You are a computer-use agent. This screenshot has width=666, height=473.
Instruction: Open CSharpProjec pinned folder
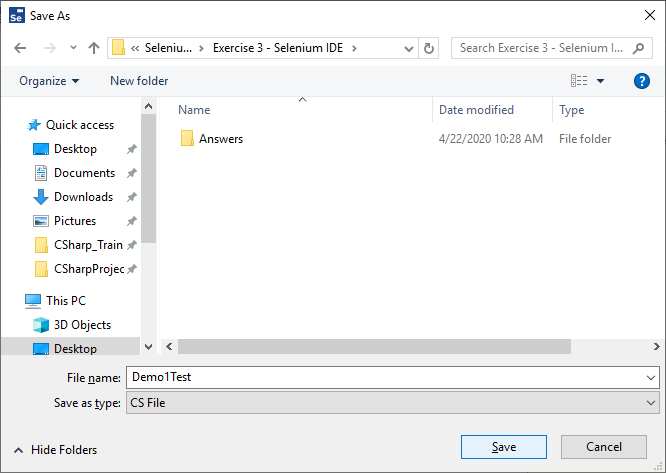[89, 269]
